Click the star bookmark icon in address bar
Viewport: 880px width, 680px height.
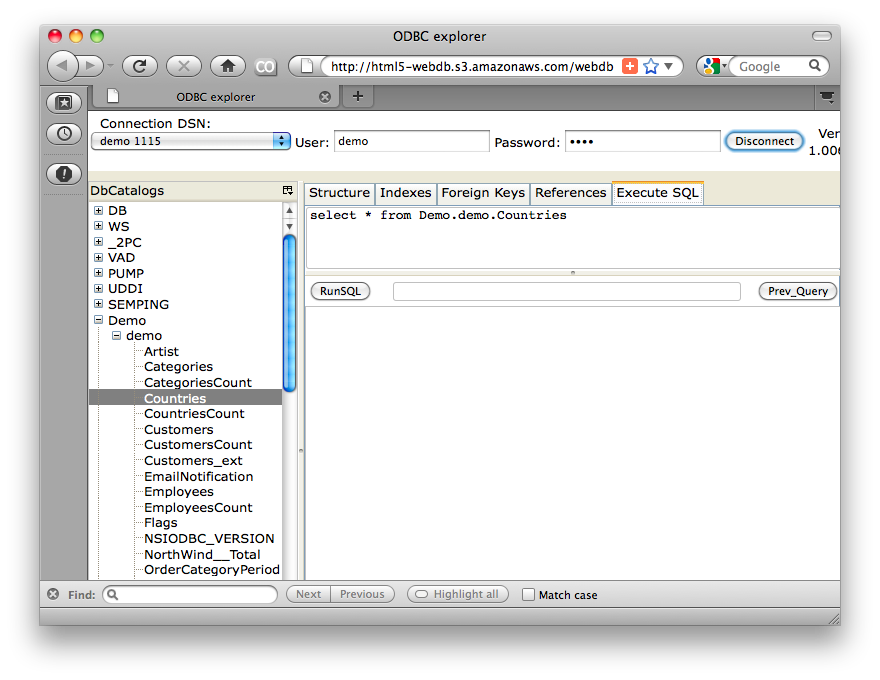(x=651, y=66)
